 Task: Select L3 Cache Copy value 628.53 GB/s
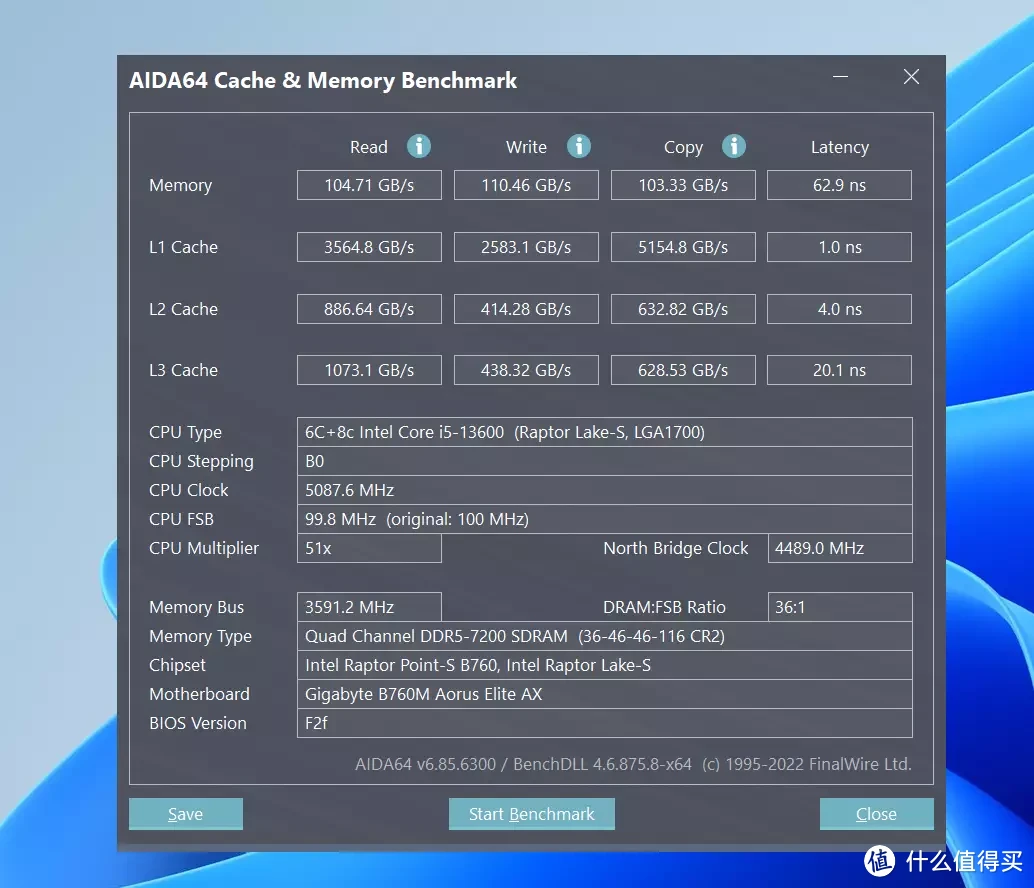(683, 370)
